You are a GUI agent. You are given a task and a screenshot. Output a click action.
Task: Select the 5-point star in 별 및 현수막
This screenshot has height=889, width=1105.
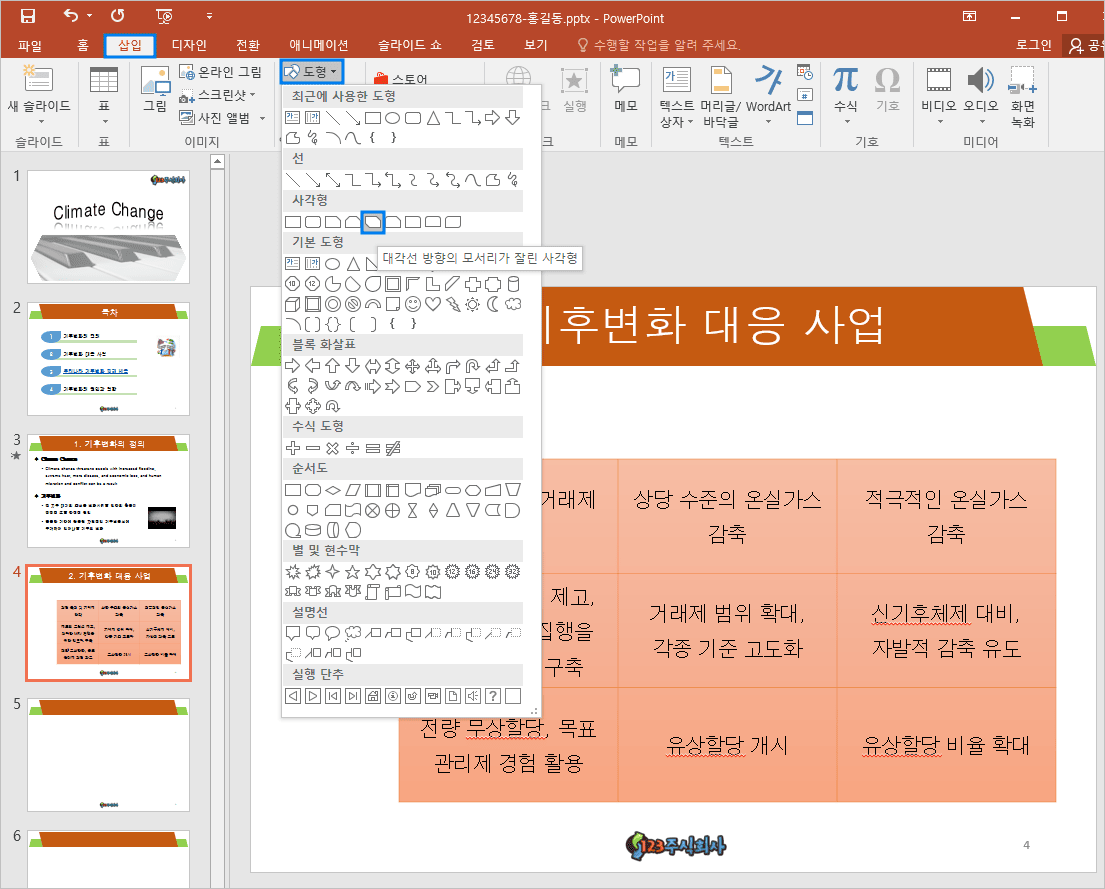pos(353,572)
